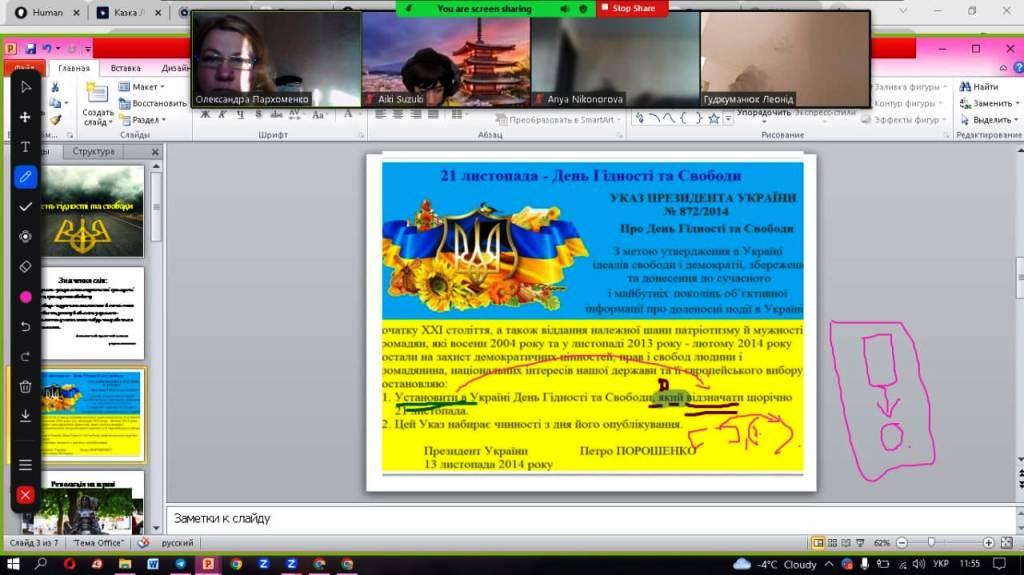Open the Вставка ribbon tab
The image size is (1024, 575).
125,68
